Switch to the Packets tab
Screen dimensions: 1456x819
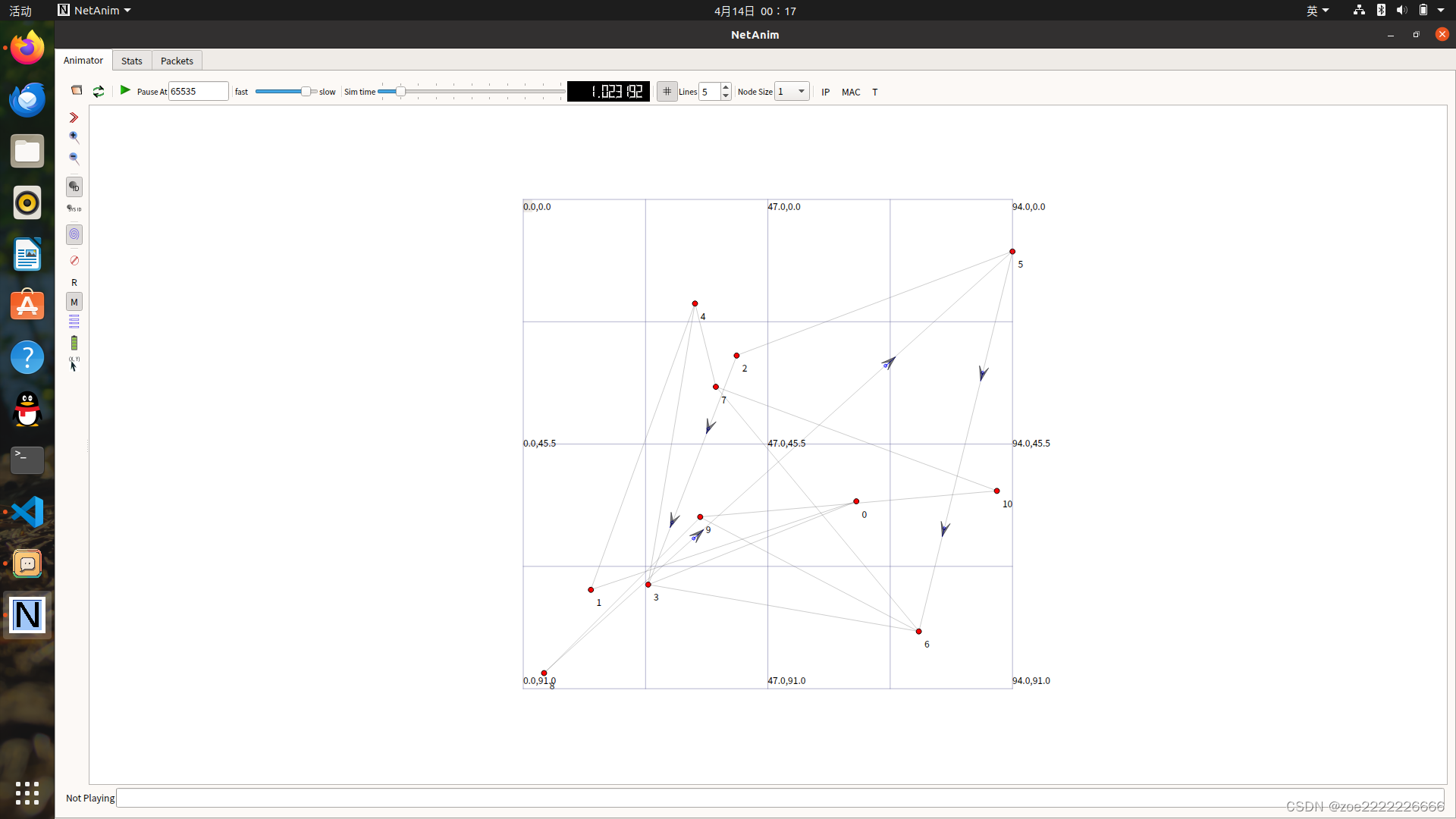pyautogui.click(x=177, y=61)
